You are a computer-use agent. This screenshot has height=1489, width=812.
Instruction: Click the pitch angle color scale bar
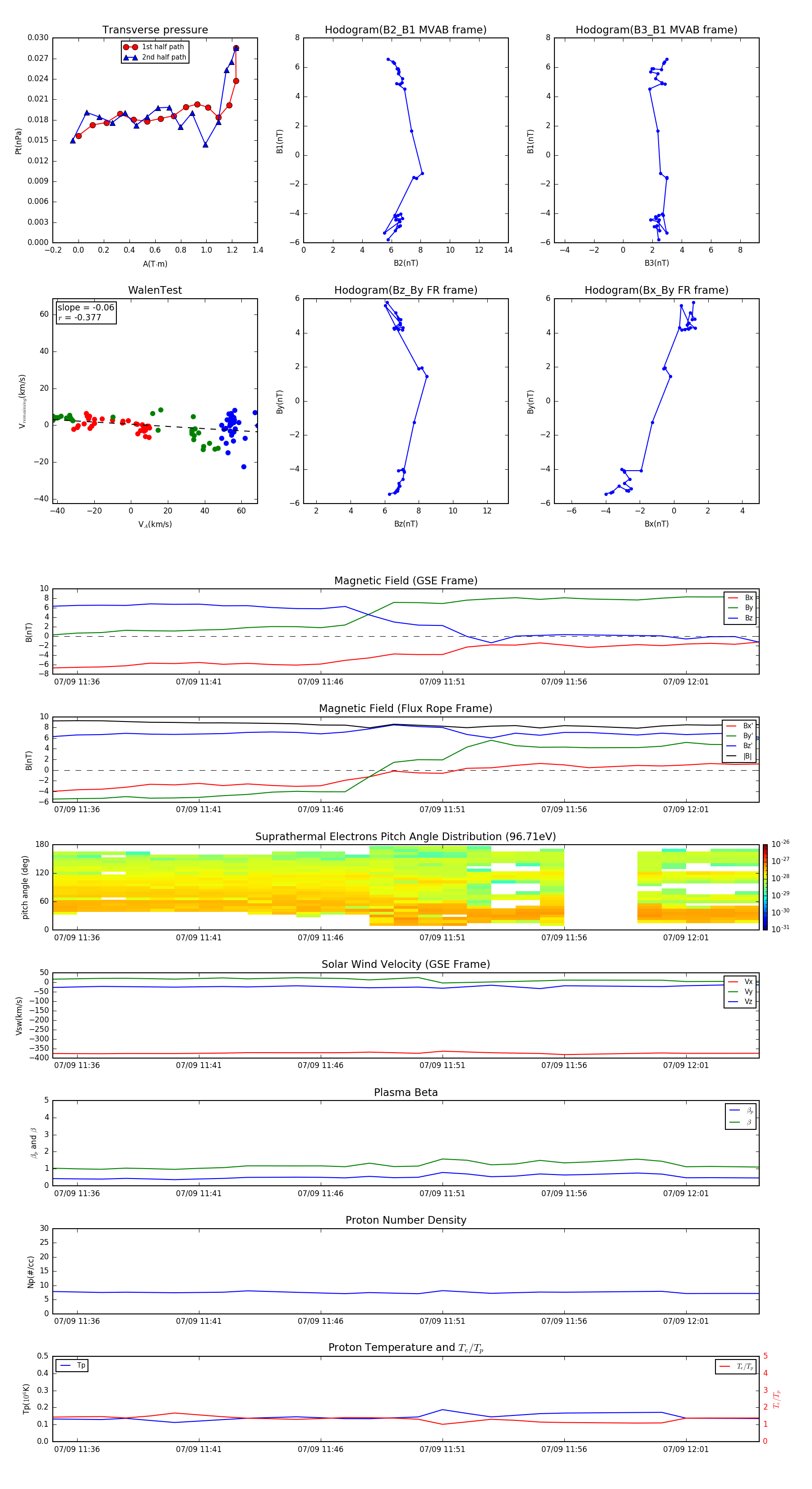(765, 887)
